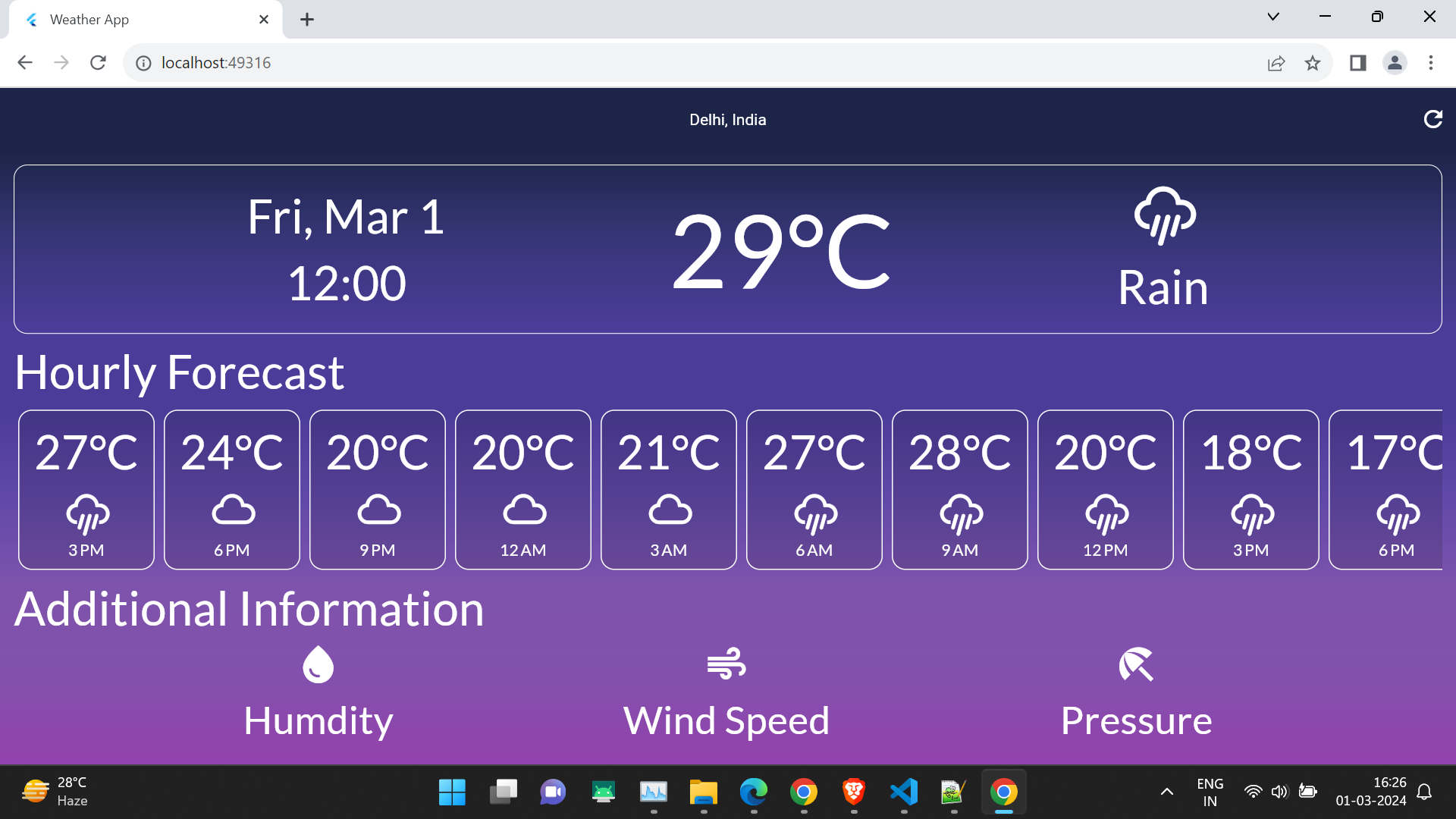The width and height of the screenshot is (1456, 819).
Task: Click the pressure umbrella icon
Action: click(x=1136, y=664)
